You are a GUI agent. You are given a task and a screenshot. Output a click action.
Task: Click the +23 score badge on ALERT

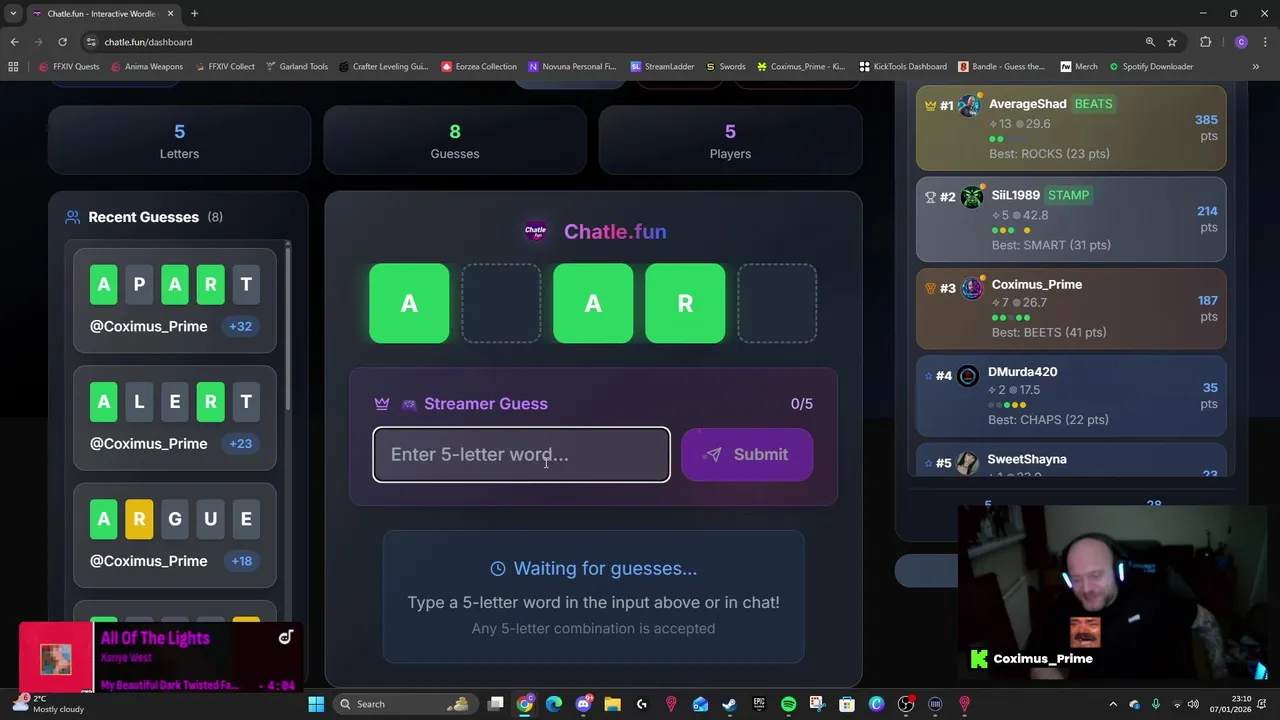(240, 444)
